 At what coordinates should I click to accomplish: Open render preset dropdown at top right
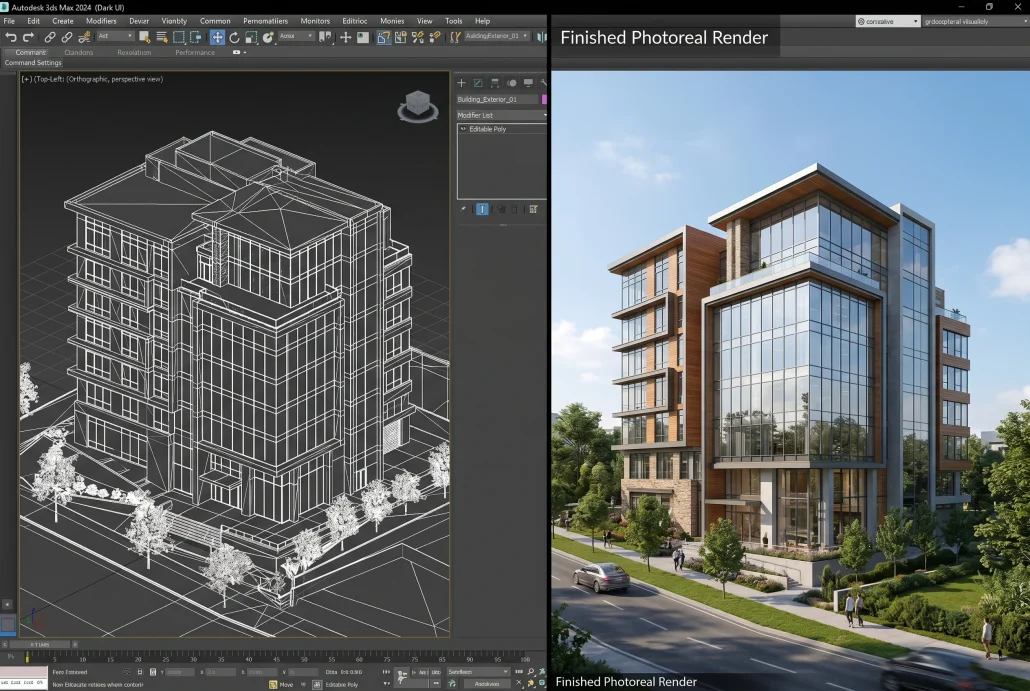tap(887, 21)
